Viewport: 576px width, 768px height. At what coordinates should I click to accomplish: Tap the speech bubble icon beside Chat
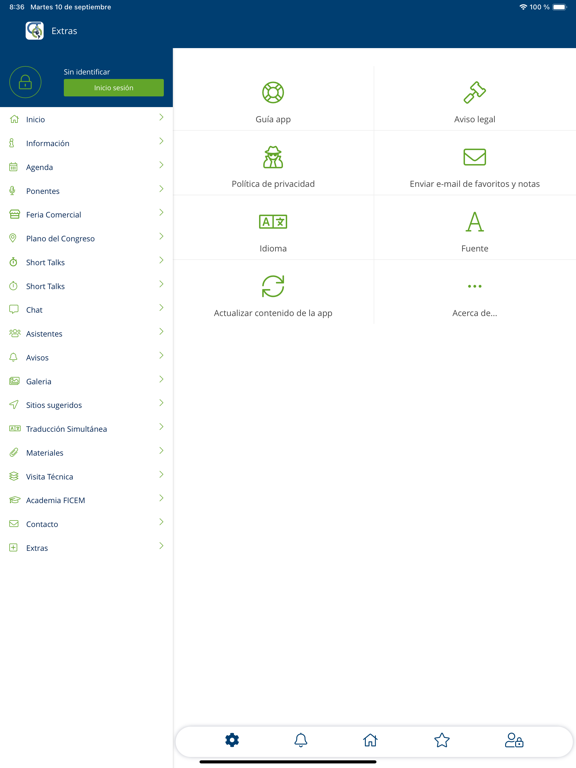[14, 310]
